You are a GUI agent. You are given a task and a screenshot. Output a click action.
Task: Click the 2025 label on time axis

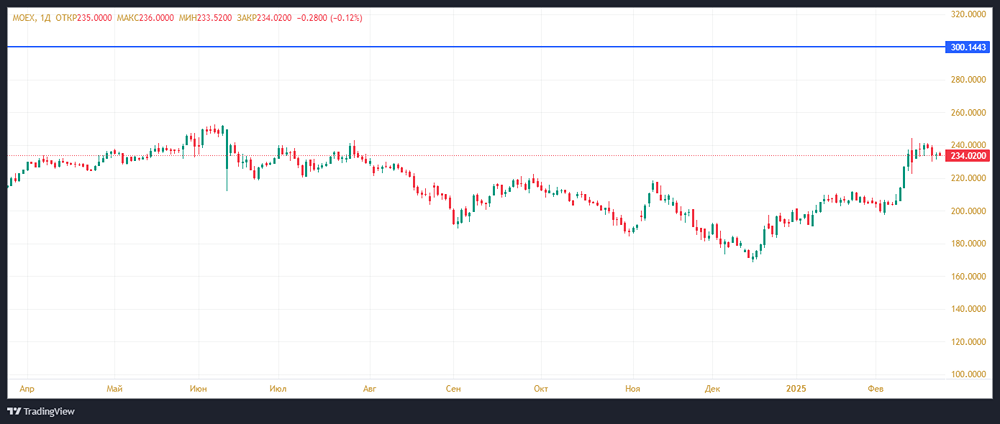tap(797, 387)
